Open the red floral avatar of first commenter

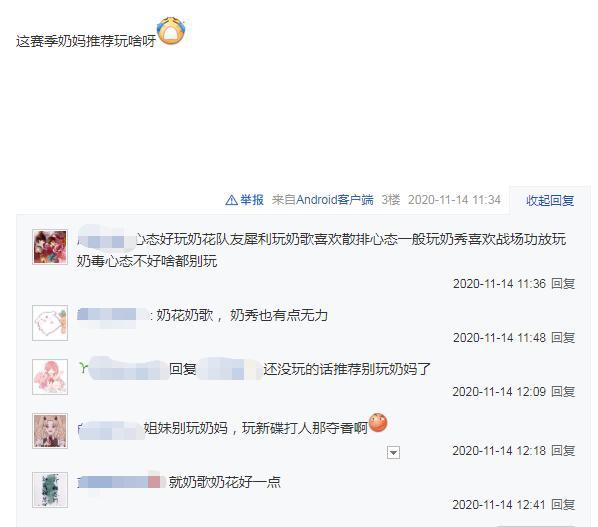[x=50, y=247]
